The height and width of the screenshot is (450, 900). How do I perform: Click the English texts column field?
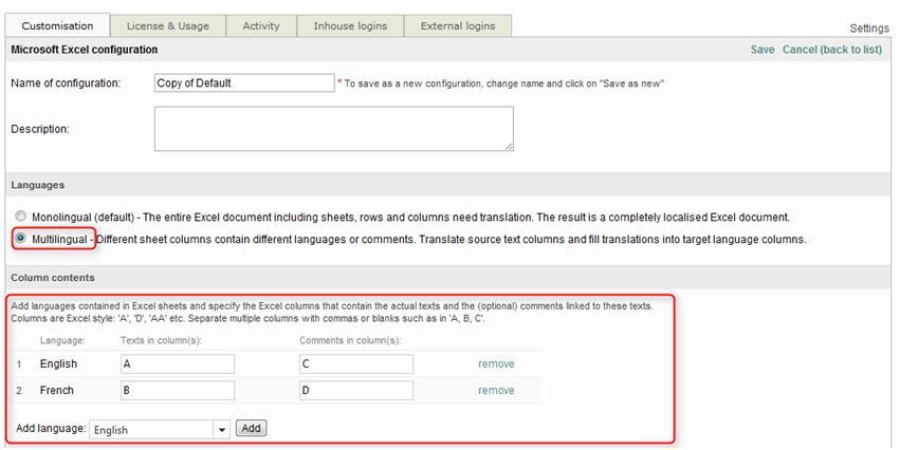point(176,364)
